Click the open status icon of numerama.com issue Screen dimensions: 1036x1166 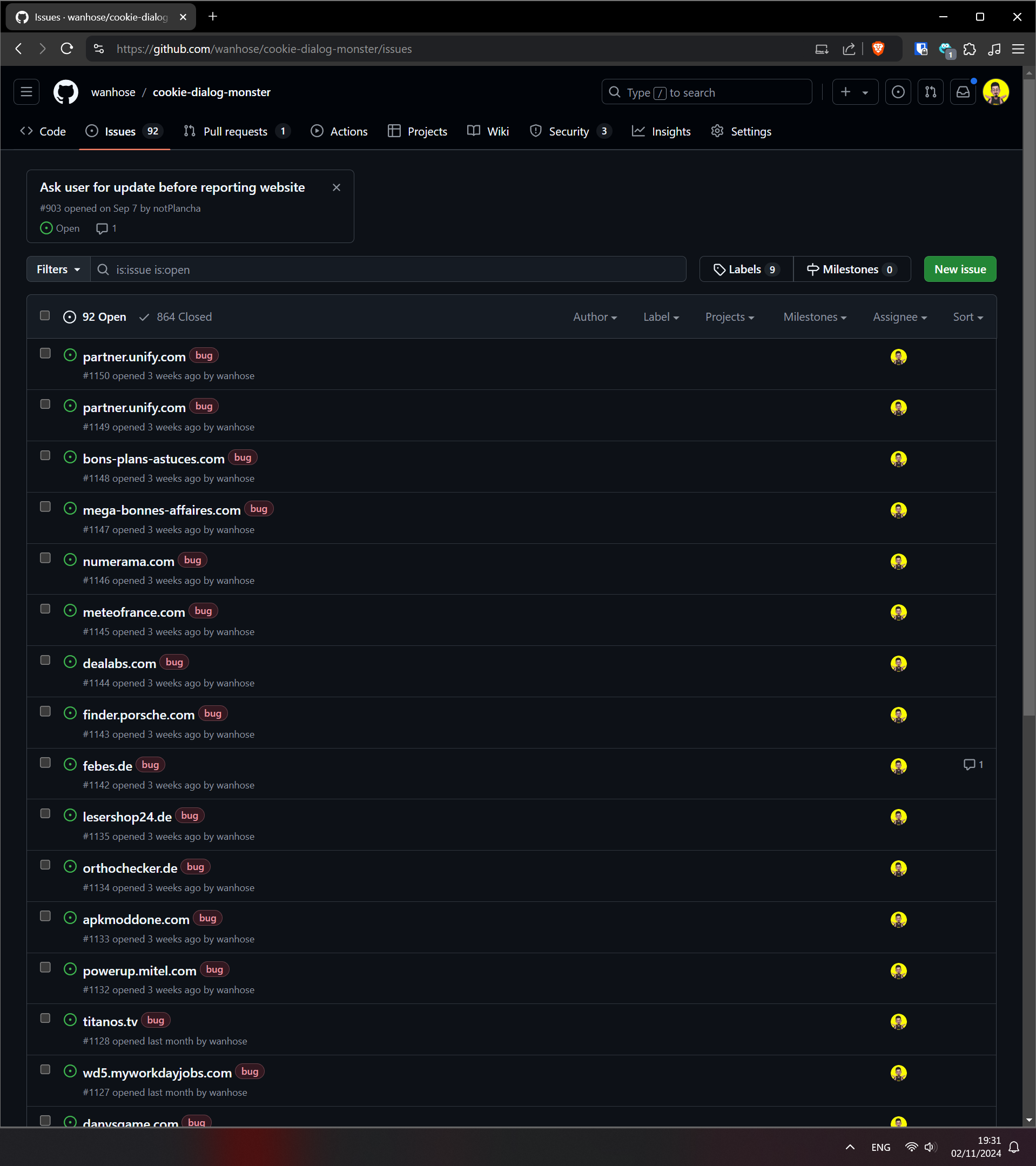70,560
